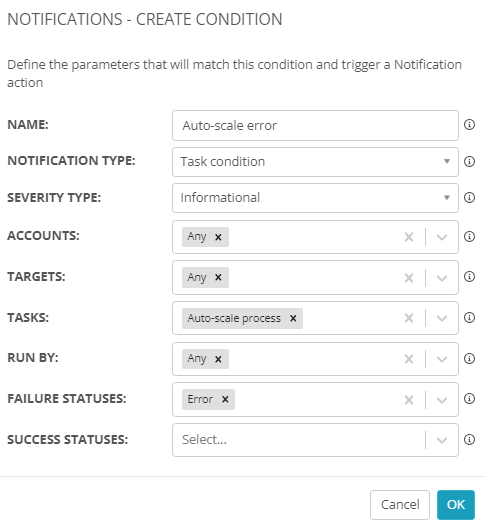Click info icon next to Tasks field
The width and height of the screenshot is (484, 527).
pos(469,317)
